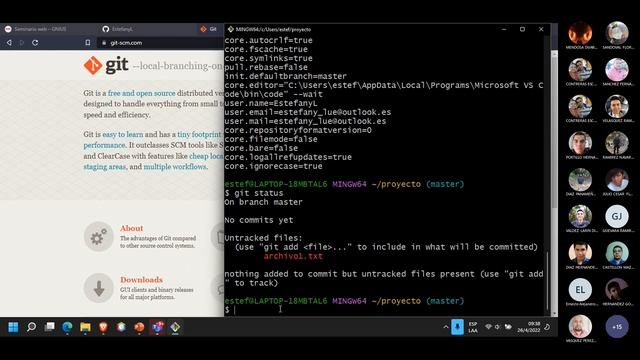
Task: Show the +15 additional participants
Action: click(x=617, y=327)
